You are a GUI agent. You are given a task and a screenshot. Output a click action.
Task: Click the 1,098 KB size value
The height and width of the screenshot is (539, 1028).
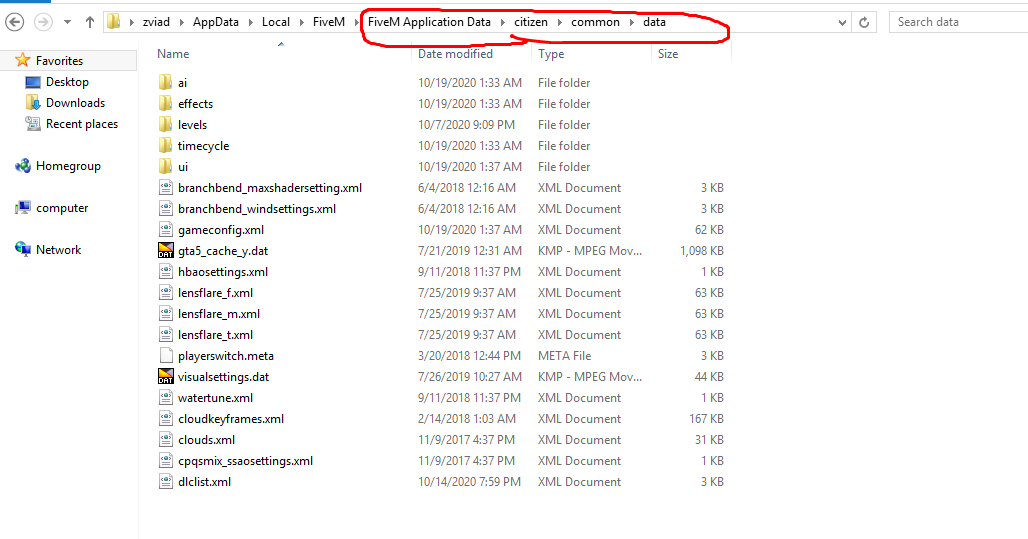pos(702,250)
